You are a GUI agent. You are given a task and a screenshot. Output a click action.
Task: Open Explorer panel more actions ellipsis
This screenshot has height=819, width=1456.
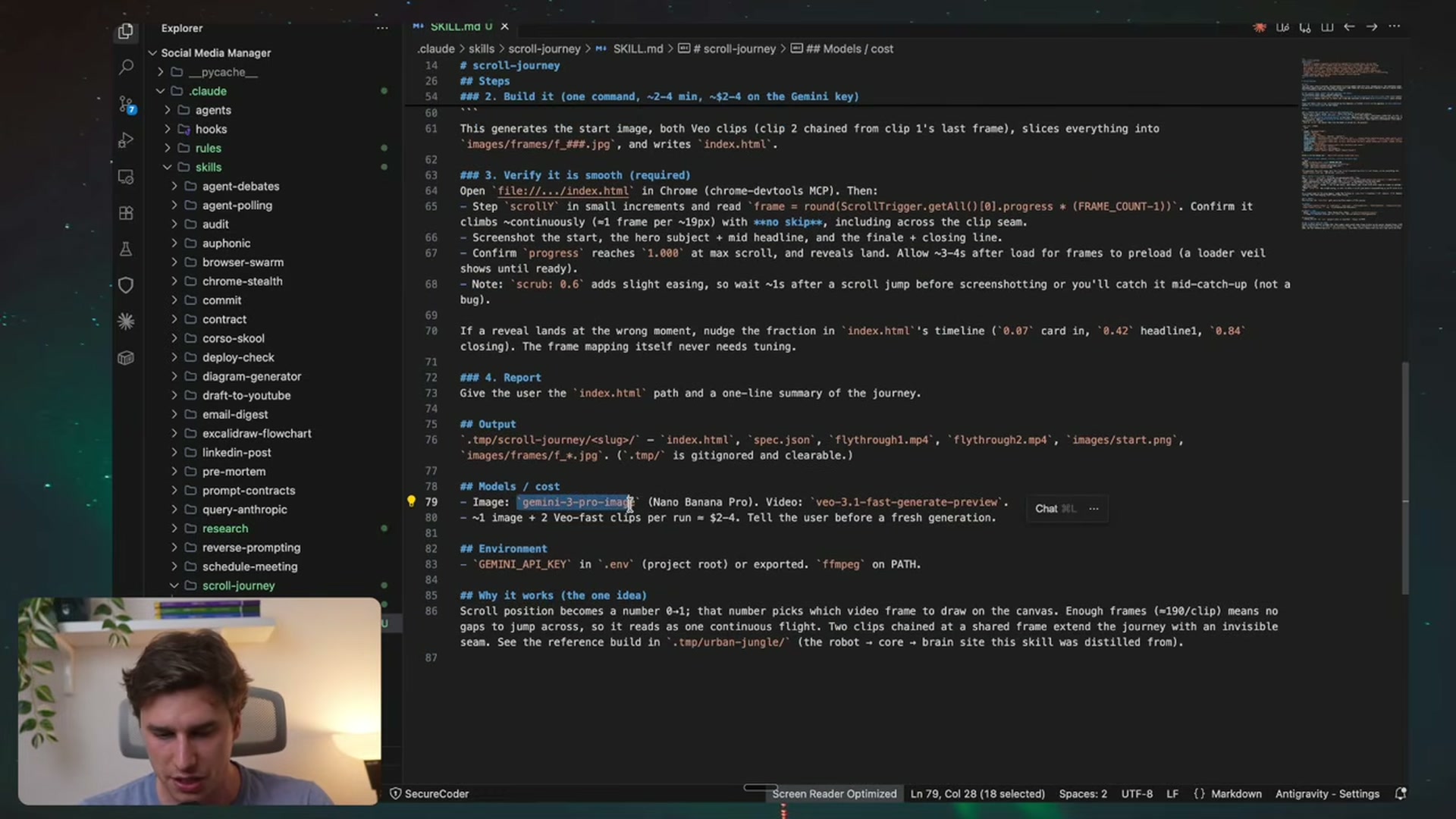click(382, 28)
